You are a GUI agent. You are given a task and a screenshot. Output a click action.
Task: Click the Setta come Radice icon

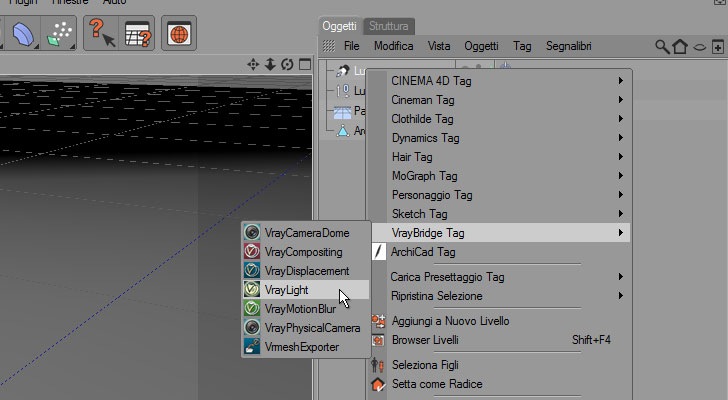[378, 384]
